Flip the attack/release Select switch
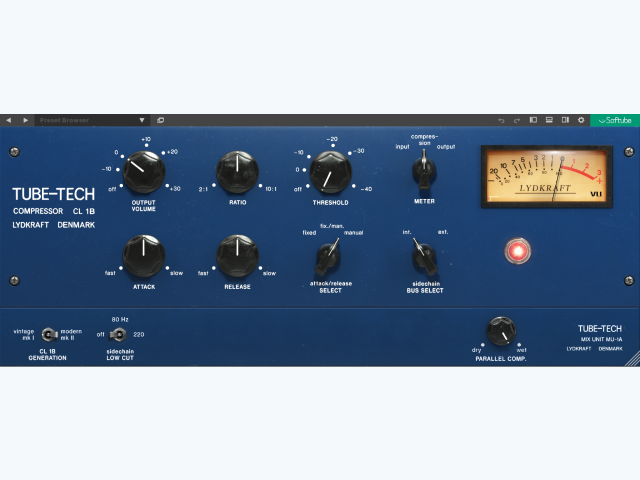640x480 pixels. click(x=329, y=257)
